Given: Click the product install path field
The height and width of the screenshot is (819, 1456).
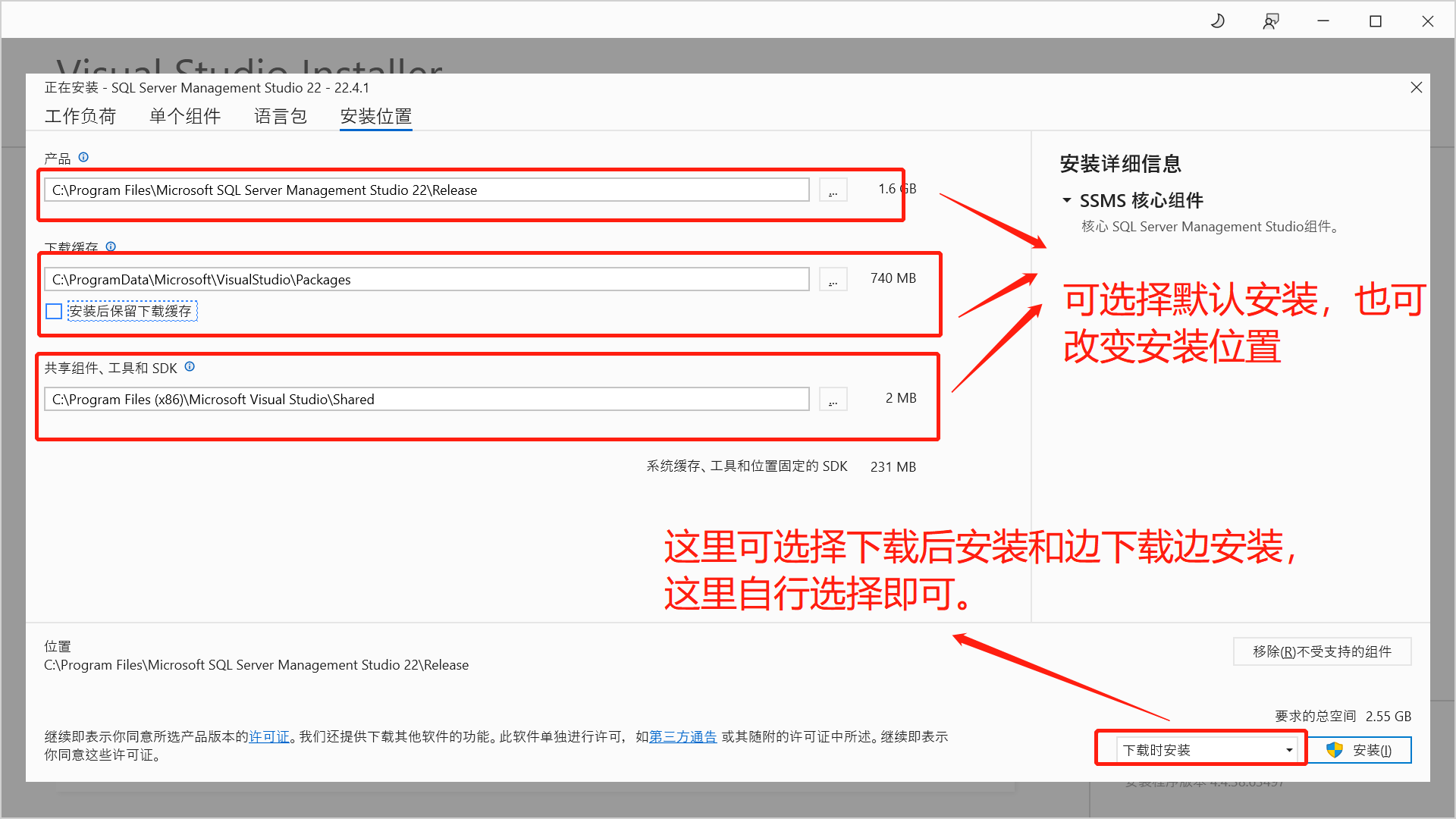Looking at the screenshot, I should tap(425, 190).
